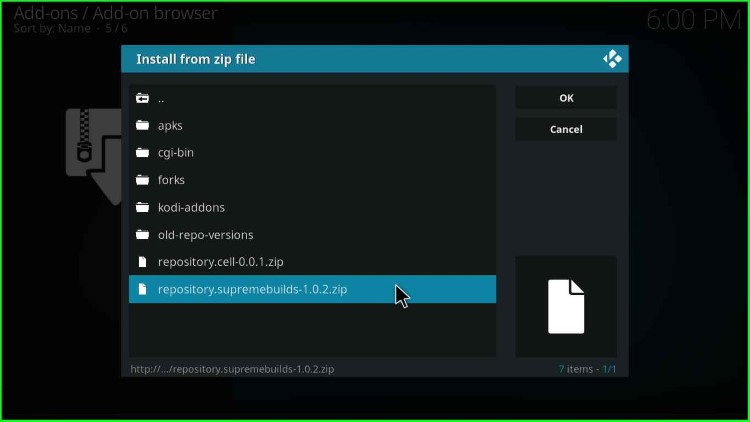Image resolution: width=750 pixels, height=422 pixels.
Task: Click the folder icon next to apks
Action: pyautogui.click(x=142, y=125)
